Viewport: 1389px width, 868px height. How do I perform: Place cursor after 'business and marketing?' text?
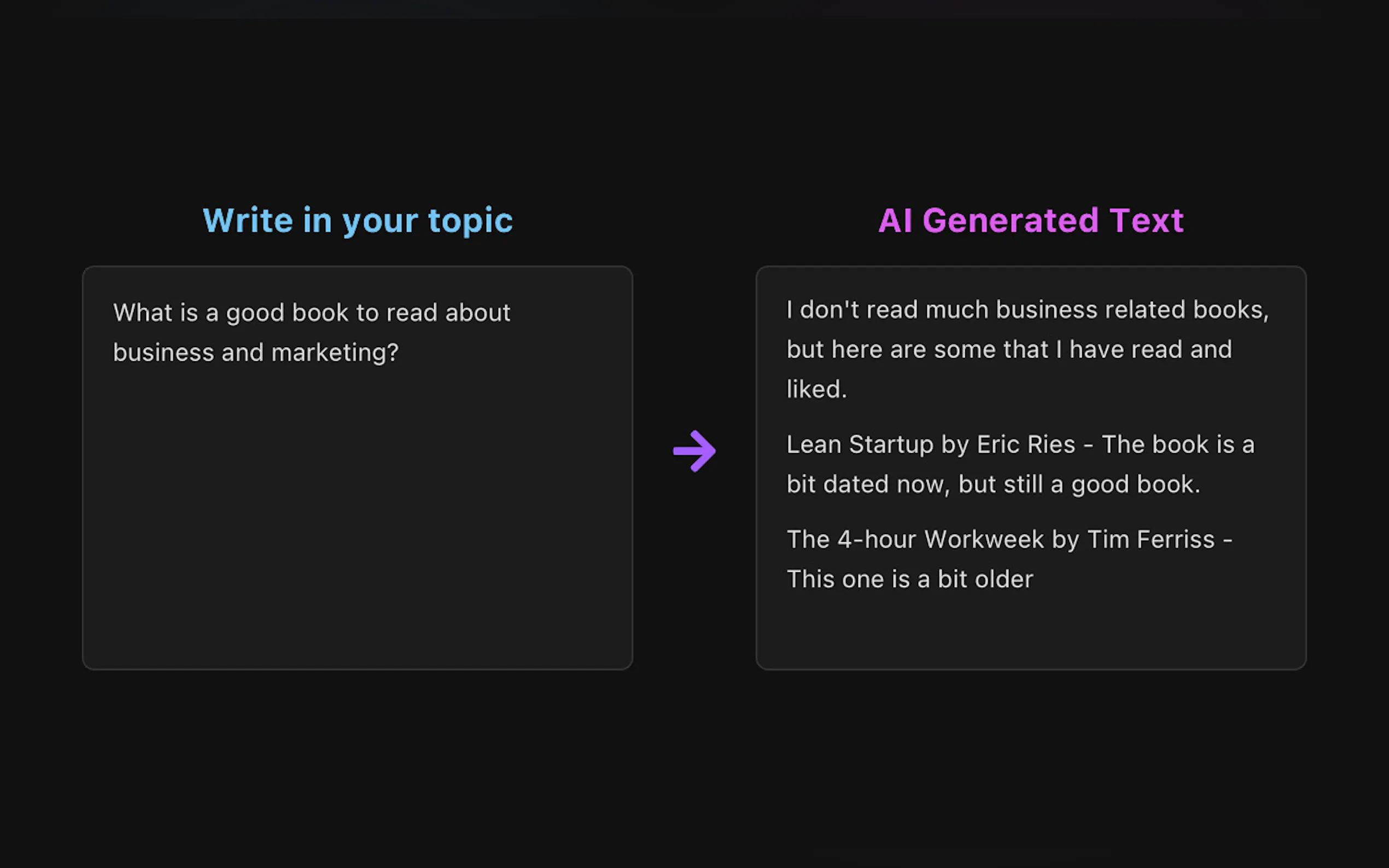point(400,353)
